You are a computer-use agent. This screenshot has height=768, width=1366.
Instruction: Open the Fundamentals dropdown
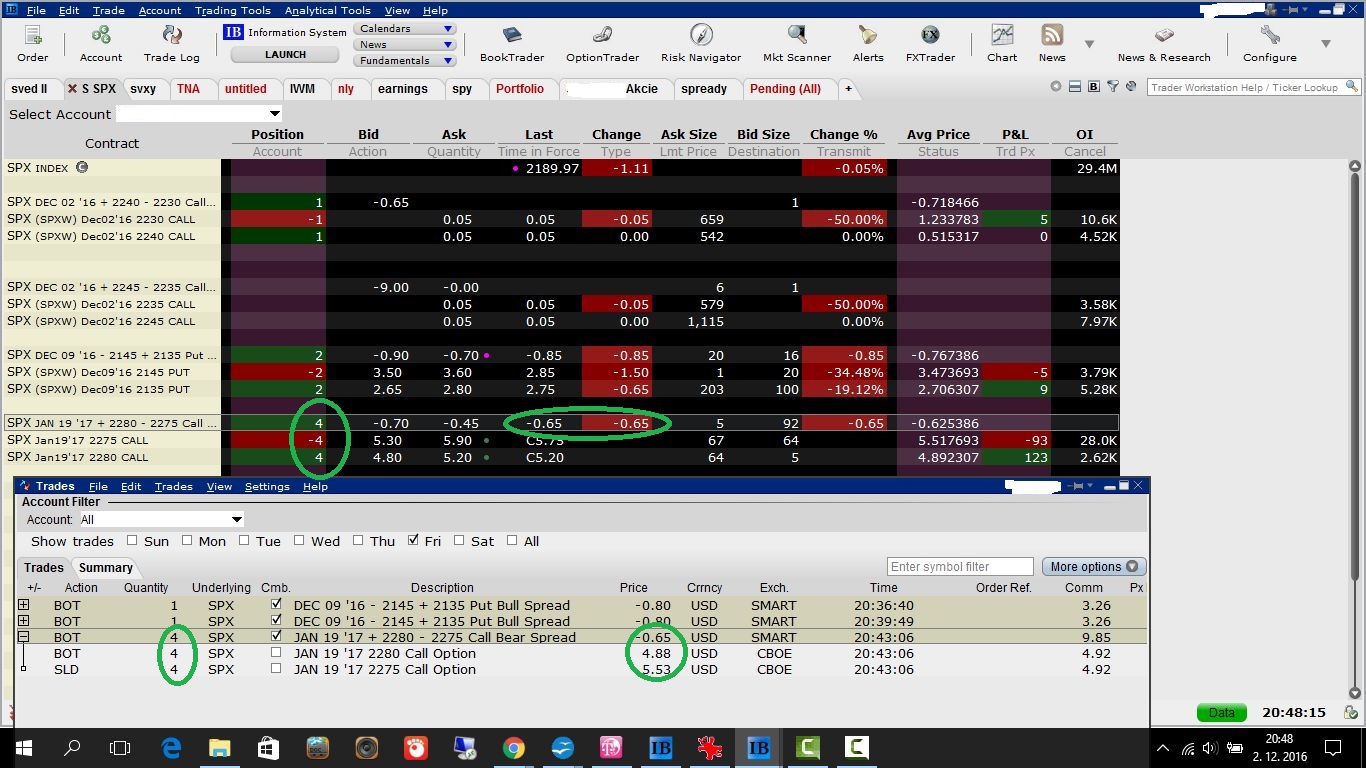click(x=405, y=60)
